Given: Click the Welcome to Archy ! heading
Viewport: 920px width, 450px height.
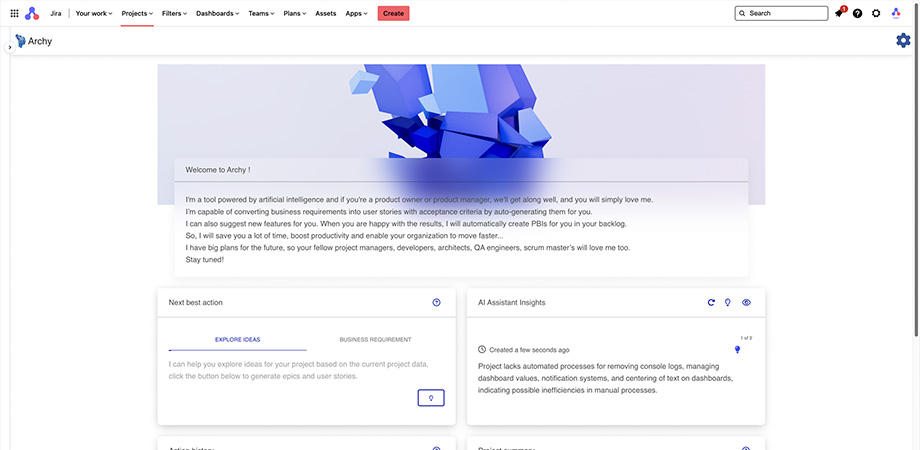Looking at the screenshot, I should click(218, 170).
